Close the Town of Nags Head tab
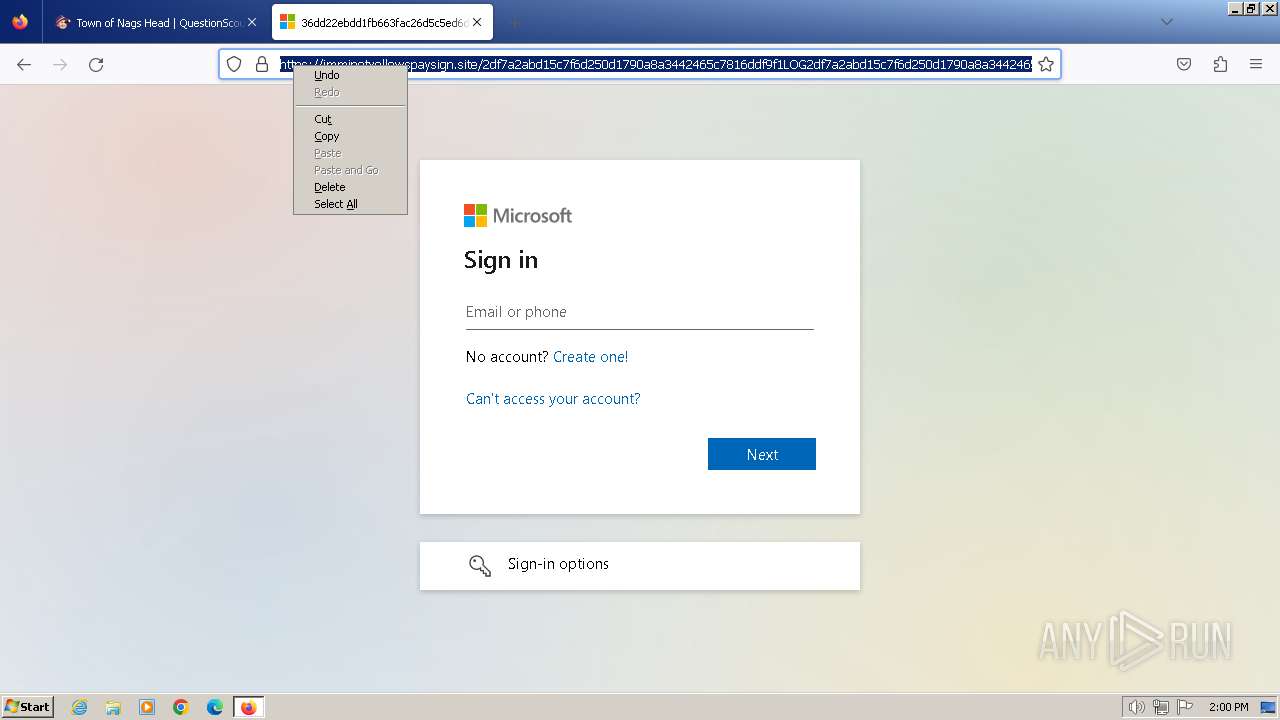 tap(252, 22)
